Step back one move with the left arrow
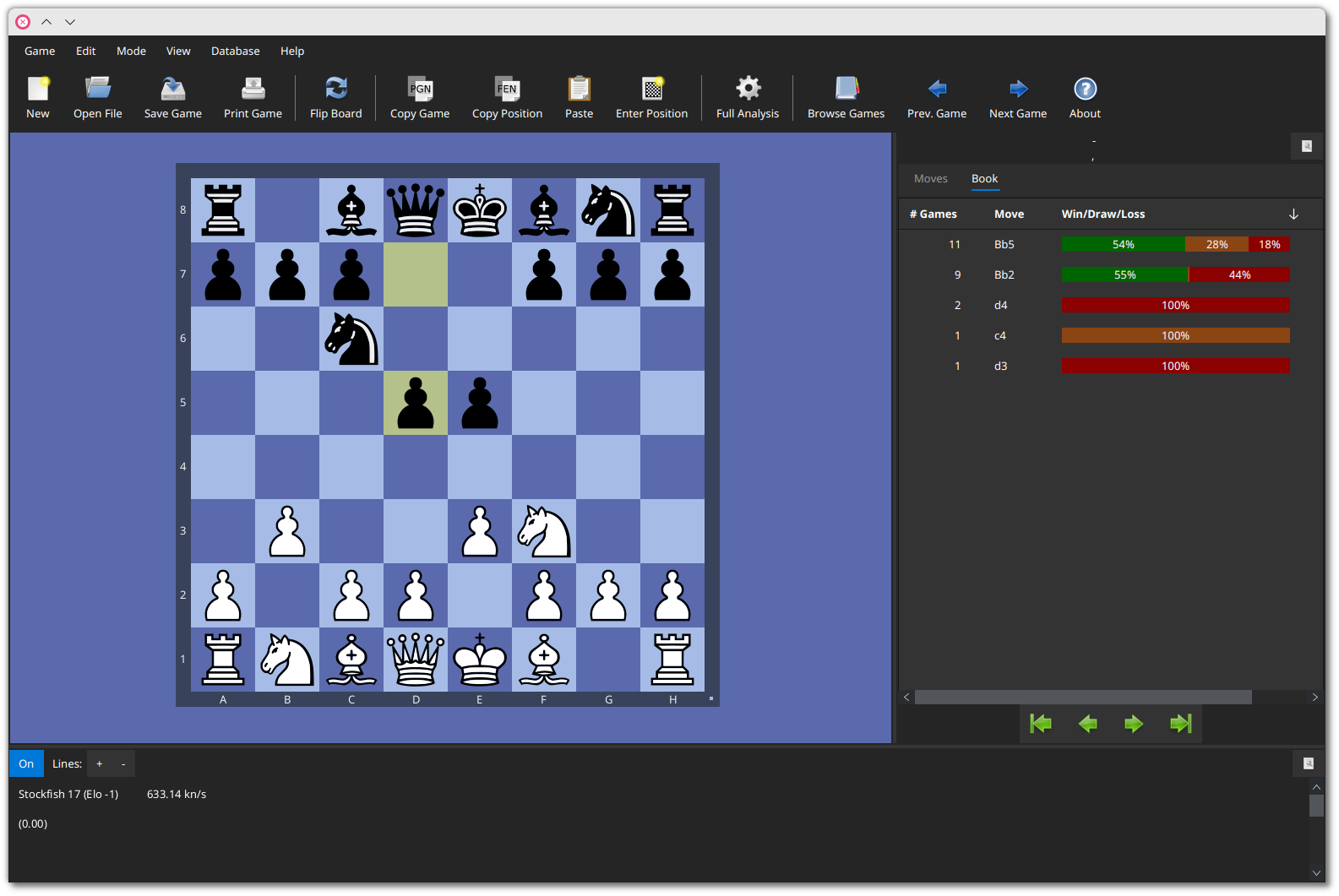1339x896 pixels. point(1088,724)
